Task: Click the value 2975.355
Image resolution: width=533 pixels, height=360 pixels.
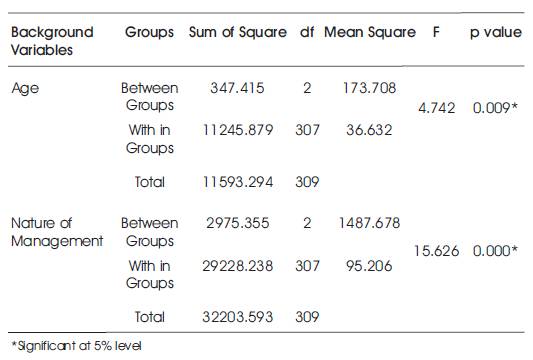Action: point(238,223)
